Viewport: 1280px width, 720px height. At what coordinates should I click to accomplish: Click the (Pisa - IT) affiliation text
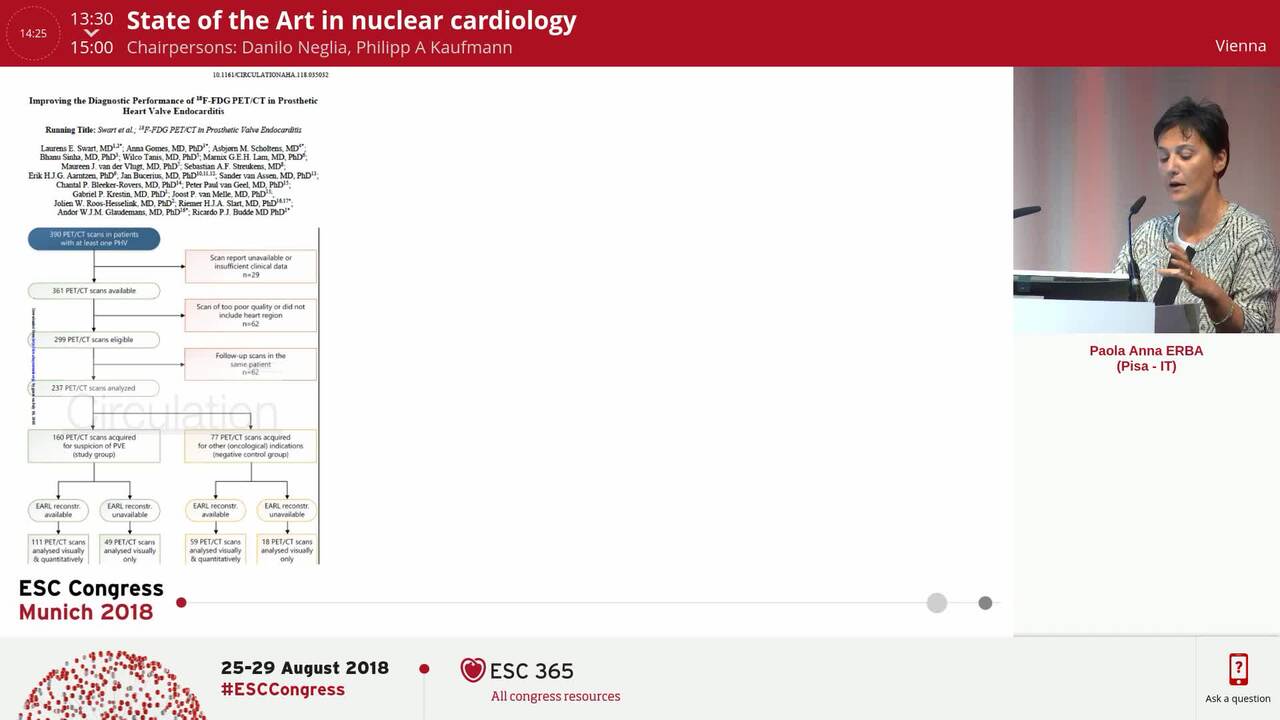click(1146, 366)
